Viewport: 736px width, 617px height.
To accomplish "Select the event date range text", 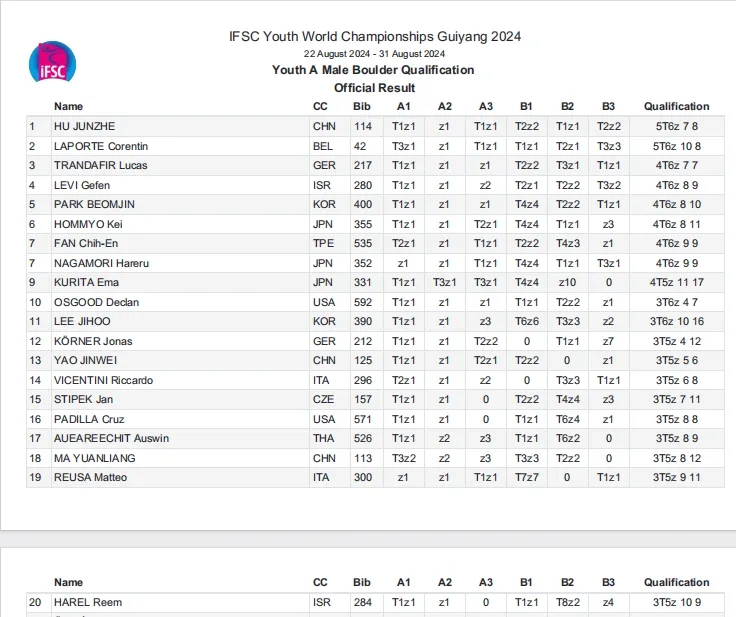I will 374,54.
